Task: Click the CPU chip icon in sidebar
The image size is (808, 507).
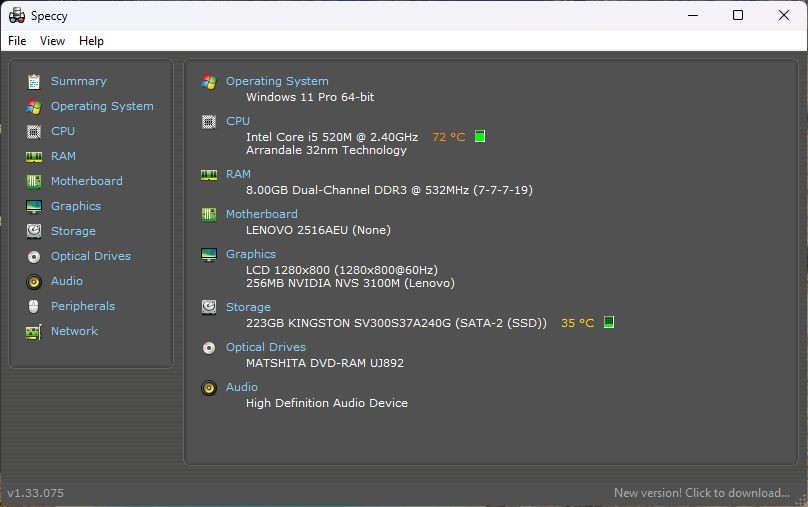Action: [x=34, y=131]
